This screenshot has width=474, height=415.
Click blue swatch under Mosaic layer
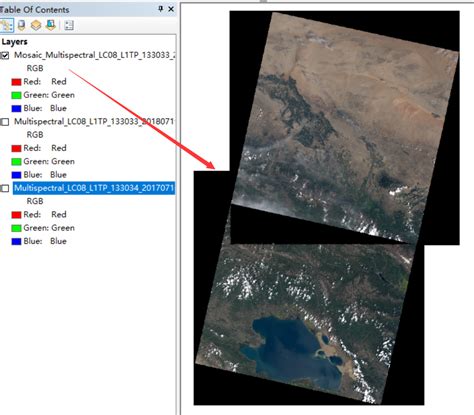[16, 108]
